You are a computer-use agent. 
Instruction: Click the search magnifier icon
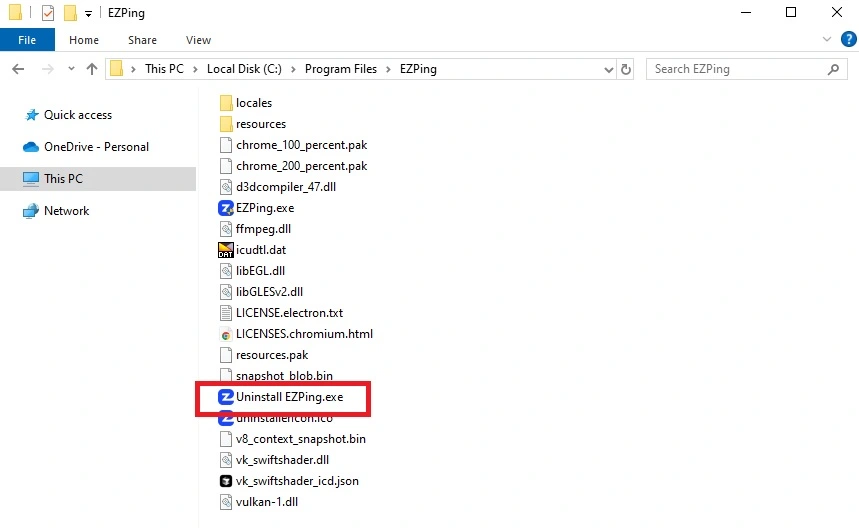coord(834,70)
